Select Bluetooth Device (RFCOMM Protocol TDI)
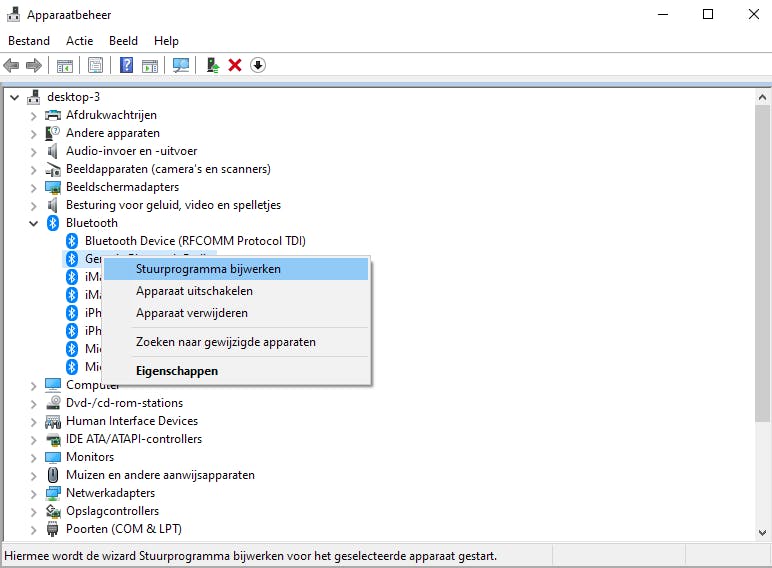This screenshot has width=772, height=568. click(195, 241)
